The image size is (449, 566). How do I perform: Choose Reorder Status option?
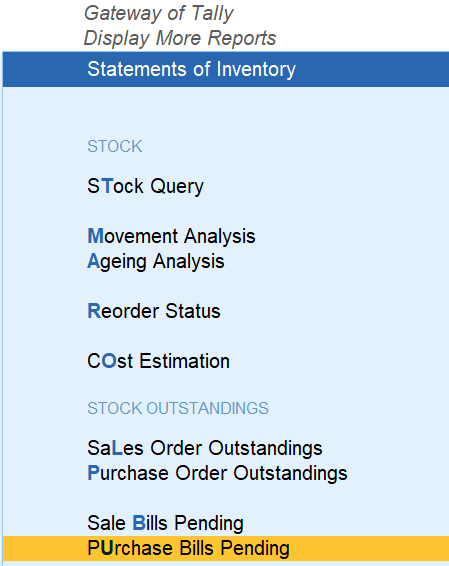[154, 311]
